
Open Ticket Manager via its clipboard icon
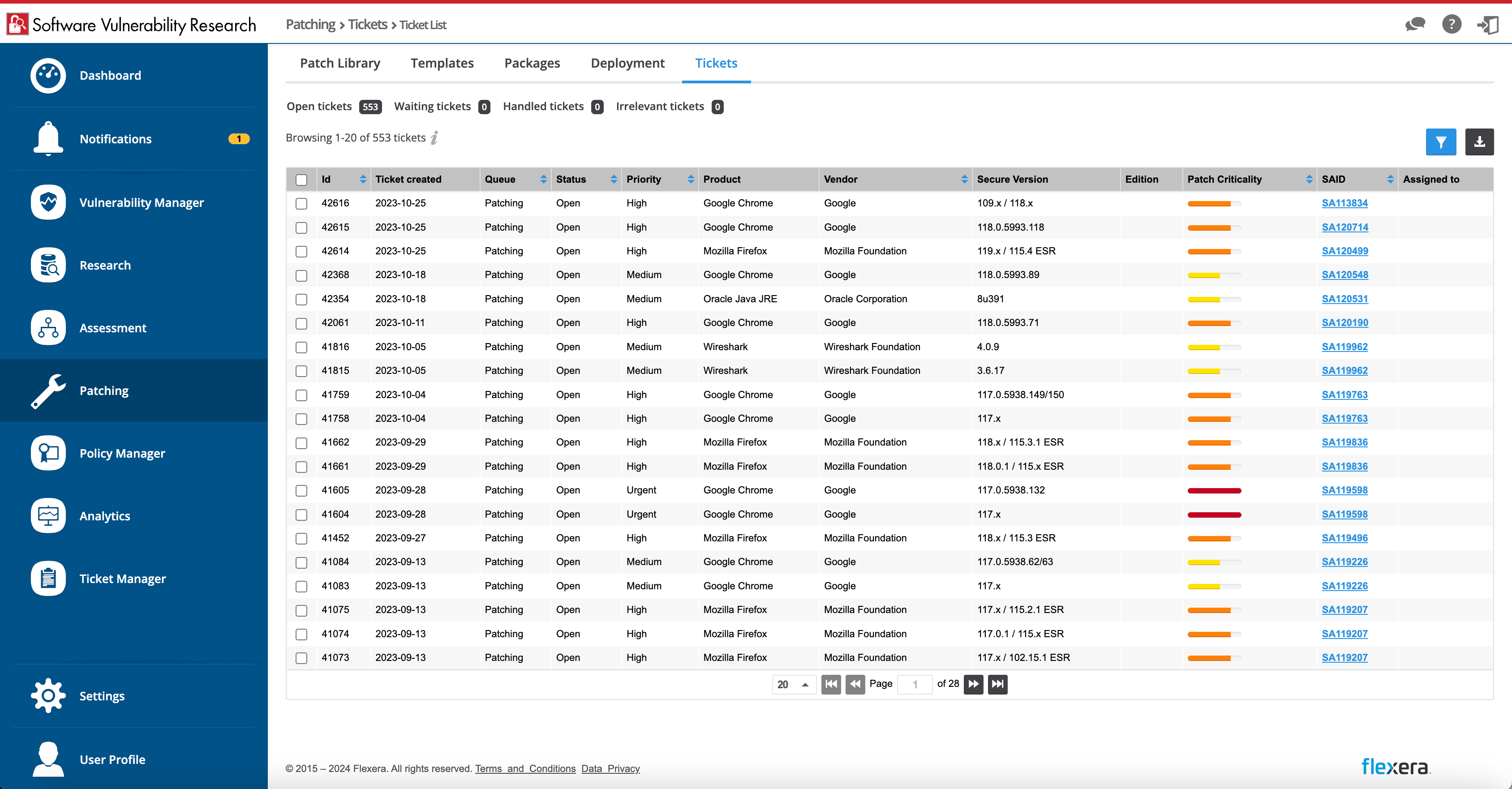tap(47, 578)
